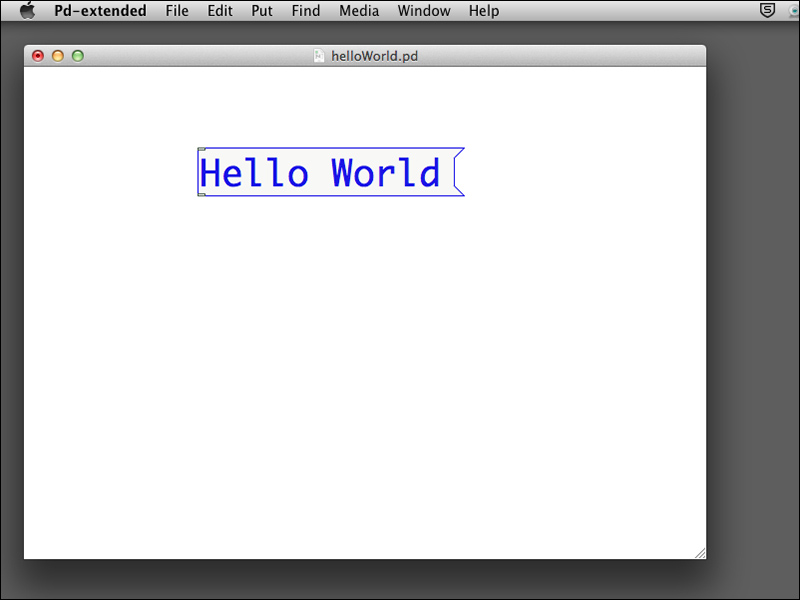800x600 pixels.
Task: Click the partially visible far-right menu bar icon
Action: 795,10
